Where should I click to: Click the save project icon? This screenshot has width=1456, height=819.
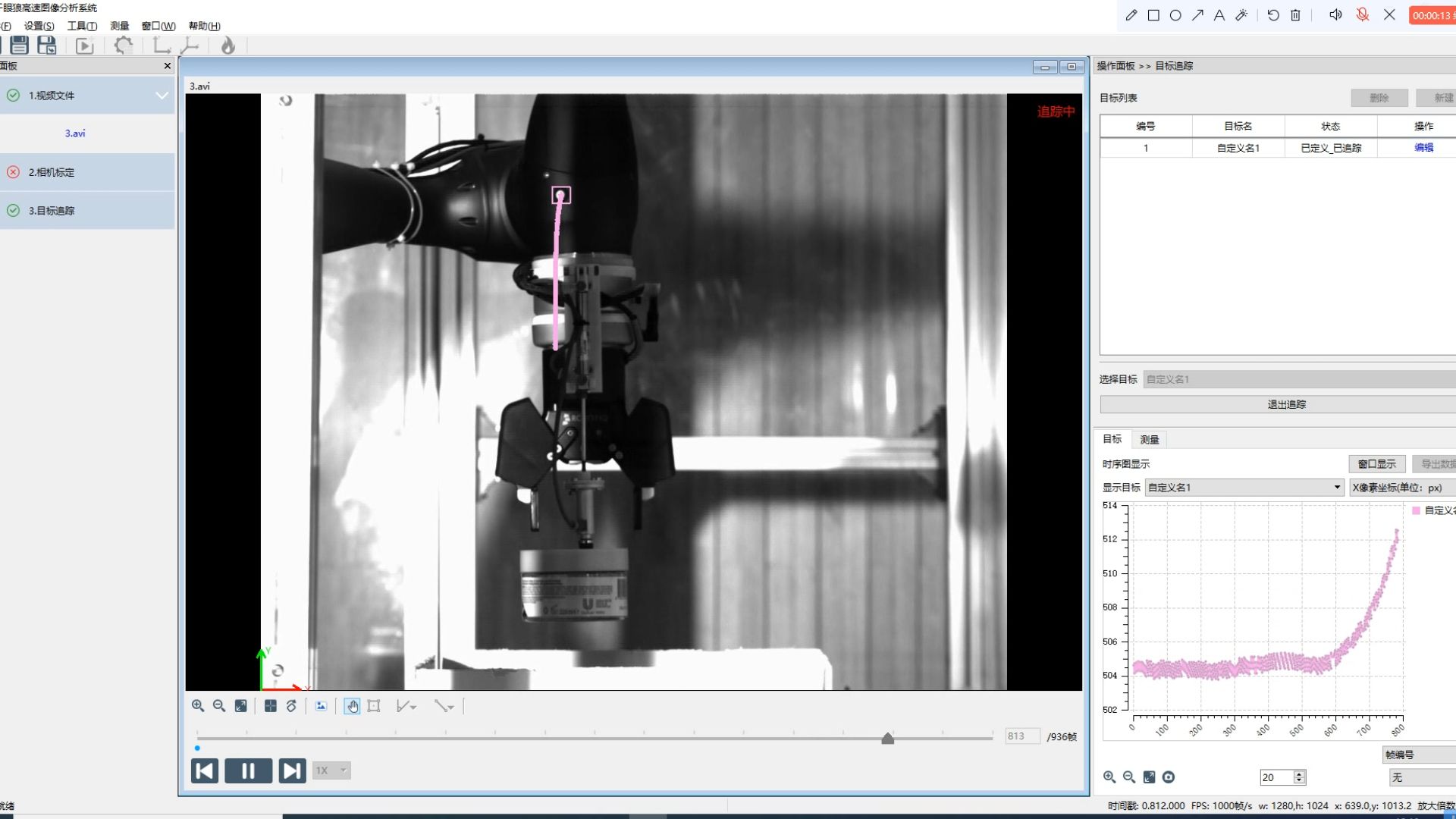point(20,45)
